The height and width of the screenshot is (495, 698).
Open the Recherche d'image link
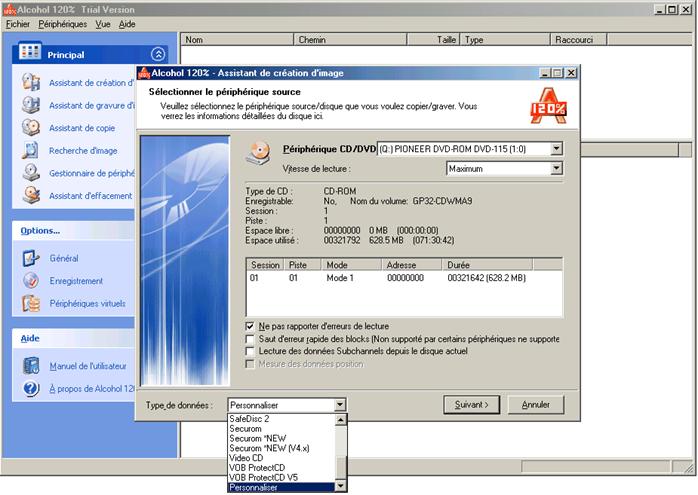coord(83,151)
